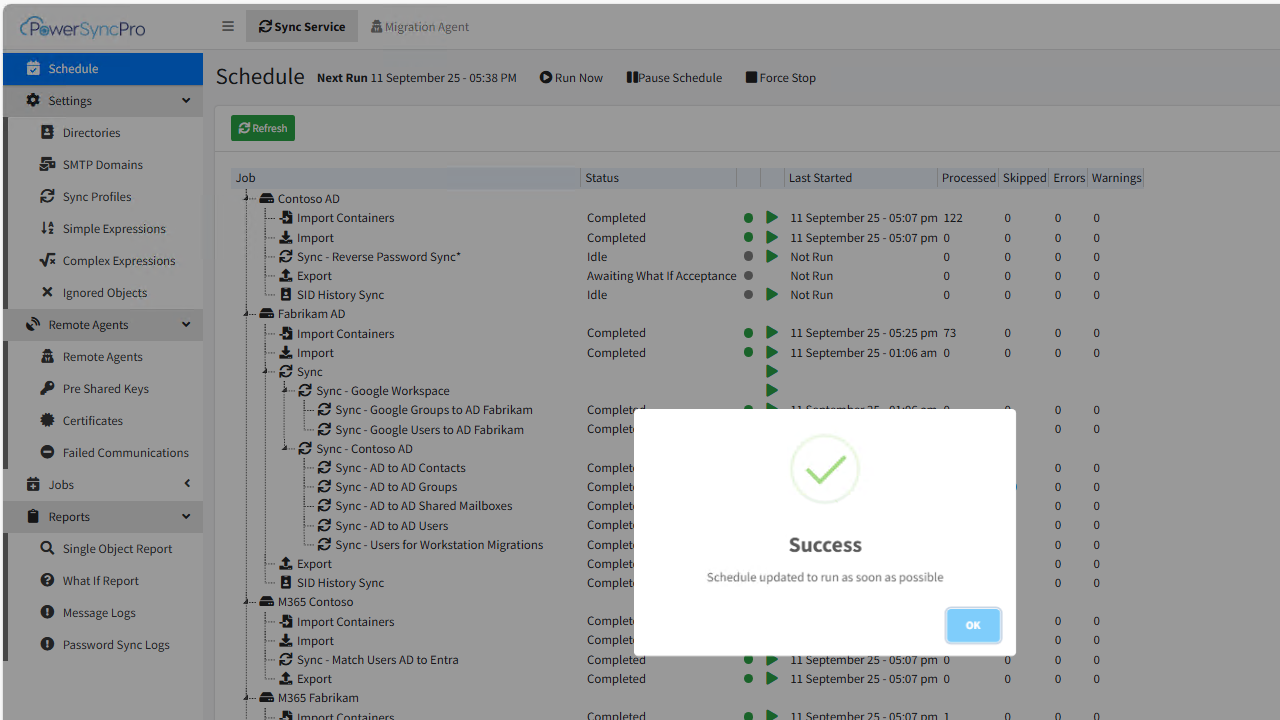Click the Password Sync Logs icon
The width and height of the screenshot is (1280, 720).
[47, 645]
